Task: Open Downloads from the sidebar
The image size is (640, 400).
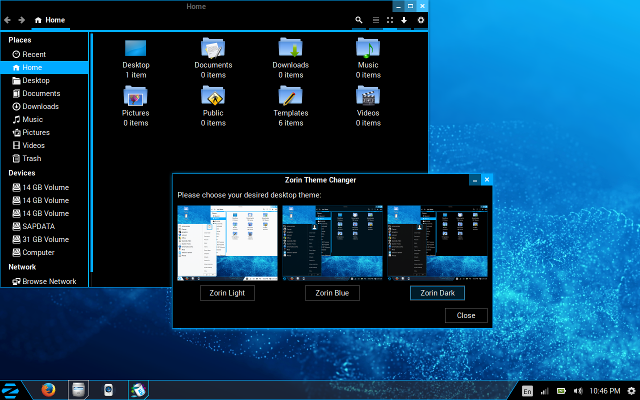Action: tap(44, 107)
